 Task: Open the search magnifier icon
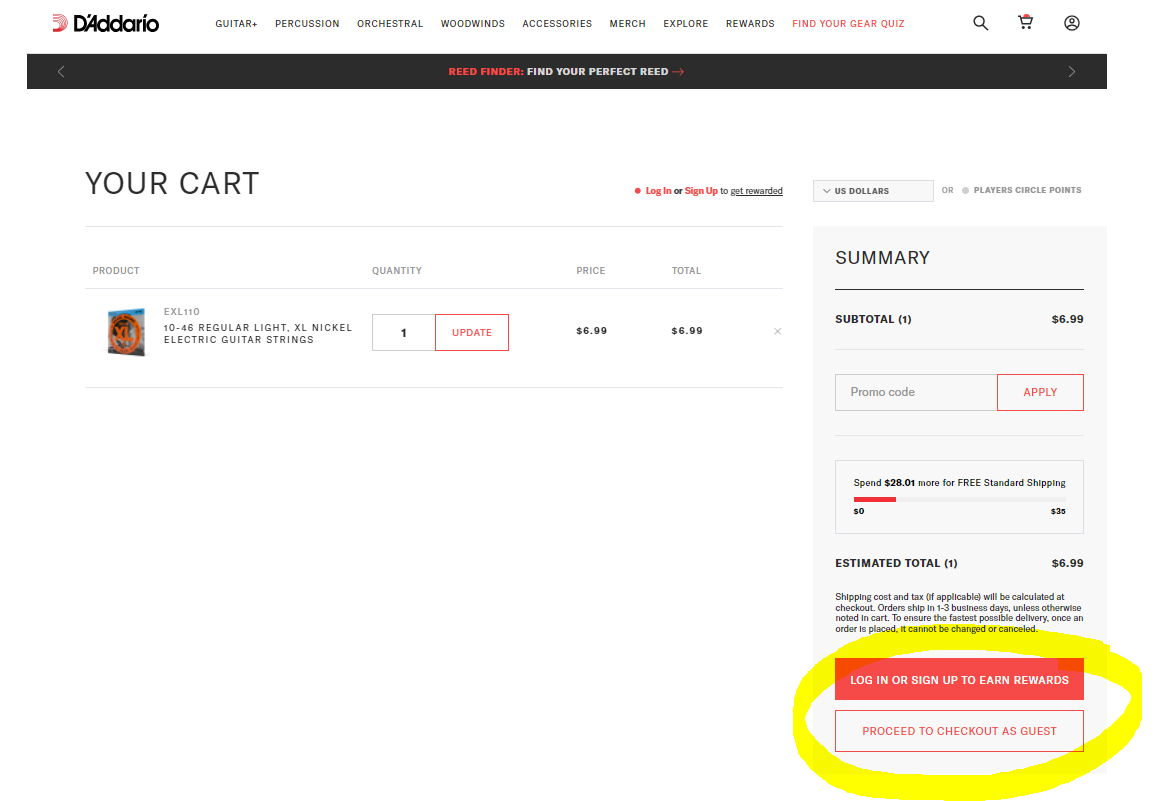click(981, 23)
